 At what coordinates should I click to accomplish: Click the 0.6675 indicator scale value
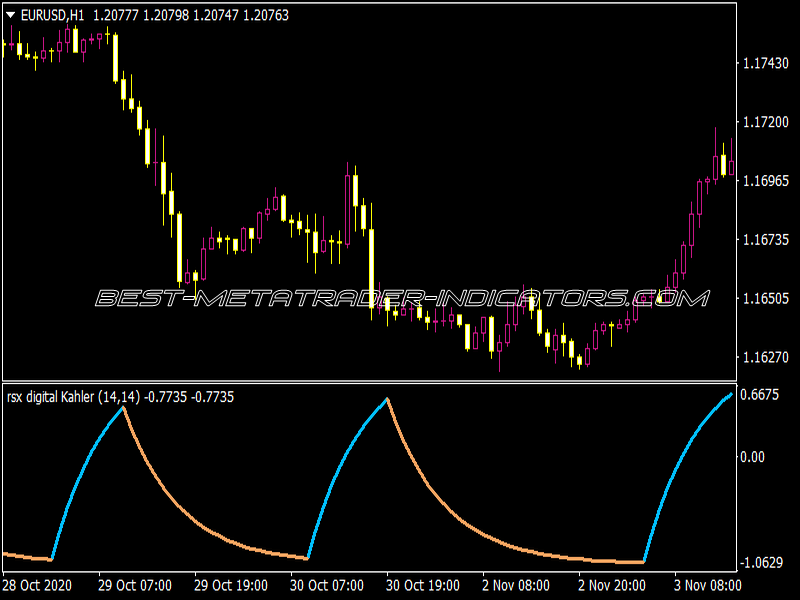760,395
